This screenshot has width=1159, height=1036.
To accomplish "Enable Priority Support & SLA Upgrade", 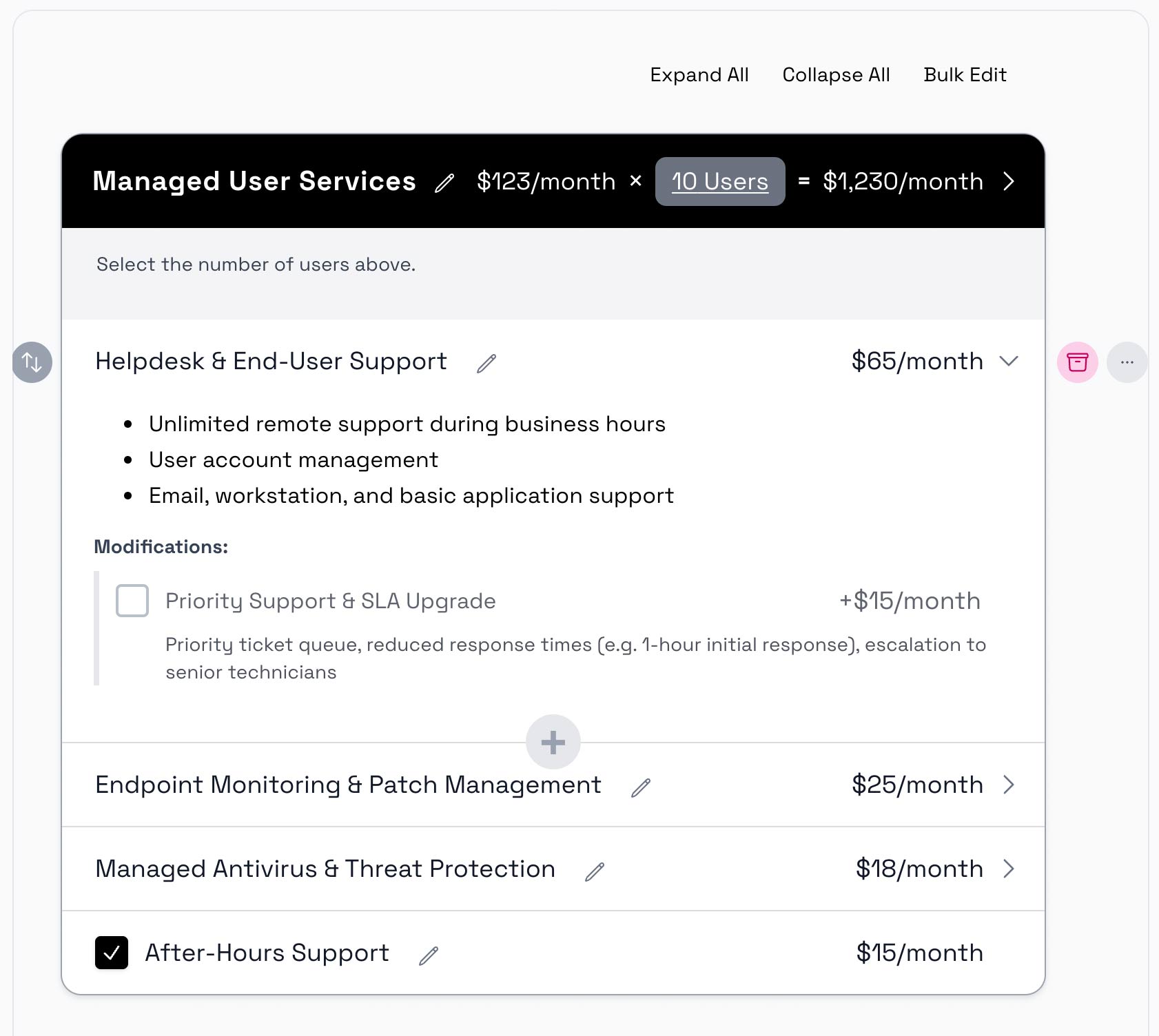I will pyautogui.click(x=132, y=601).
